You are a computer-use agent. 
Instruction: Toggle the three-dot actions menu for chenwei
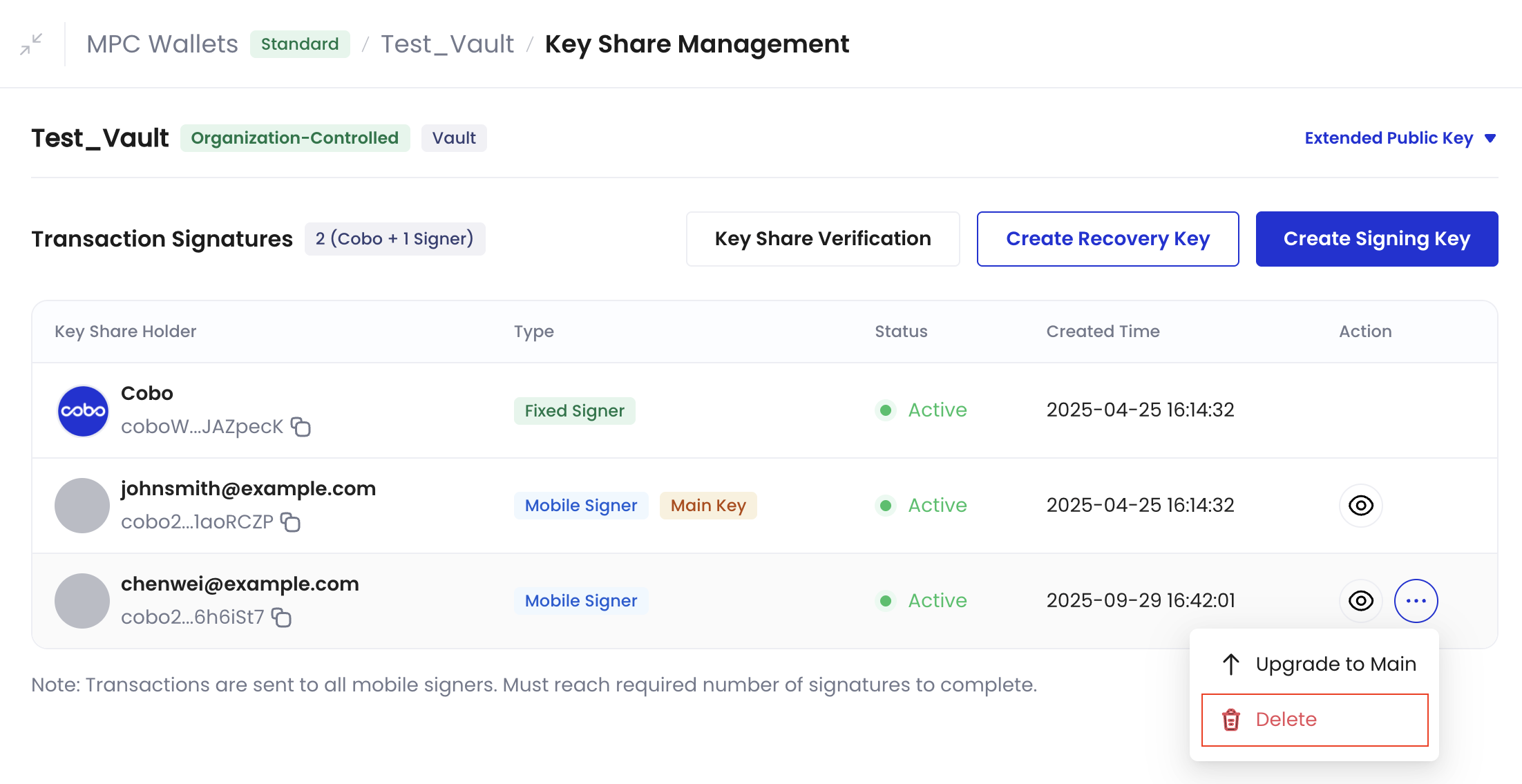pyautogui.click(x=1416, y=601)
